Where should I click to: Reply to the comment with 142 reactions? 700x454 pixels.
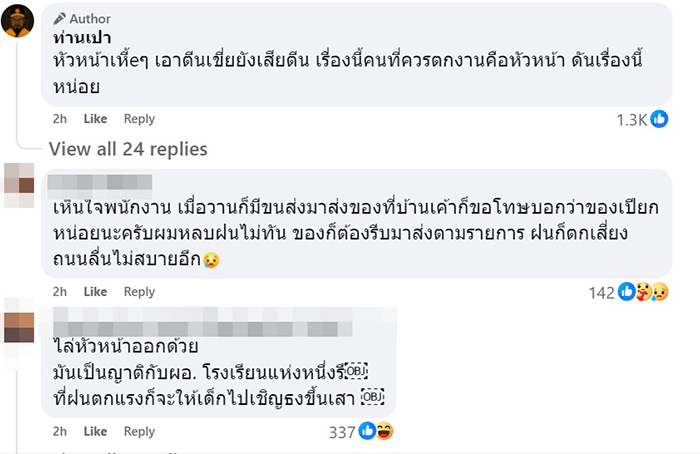point(139,292)
